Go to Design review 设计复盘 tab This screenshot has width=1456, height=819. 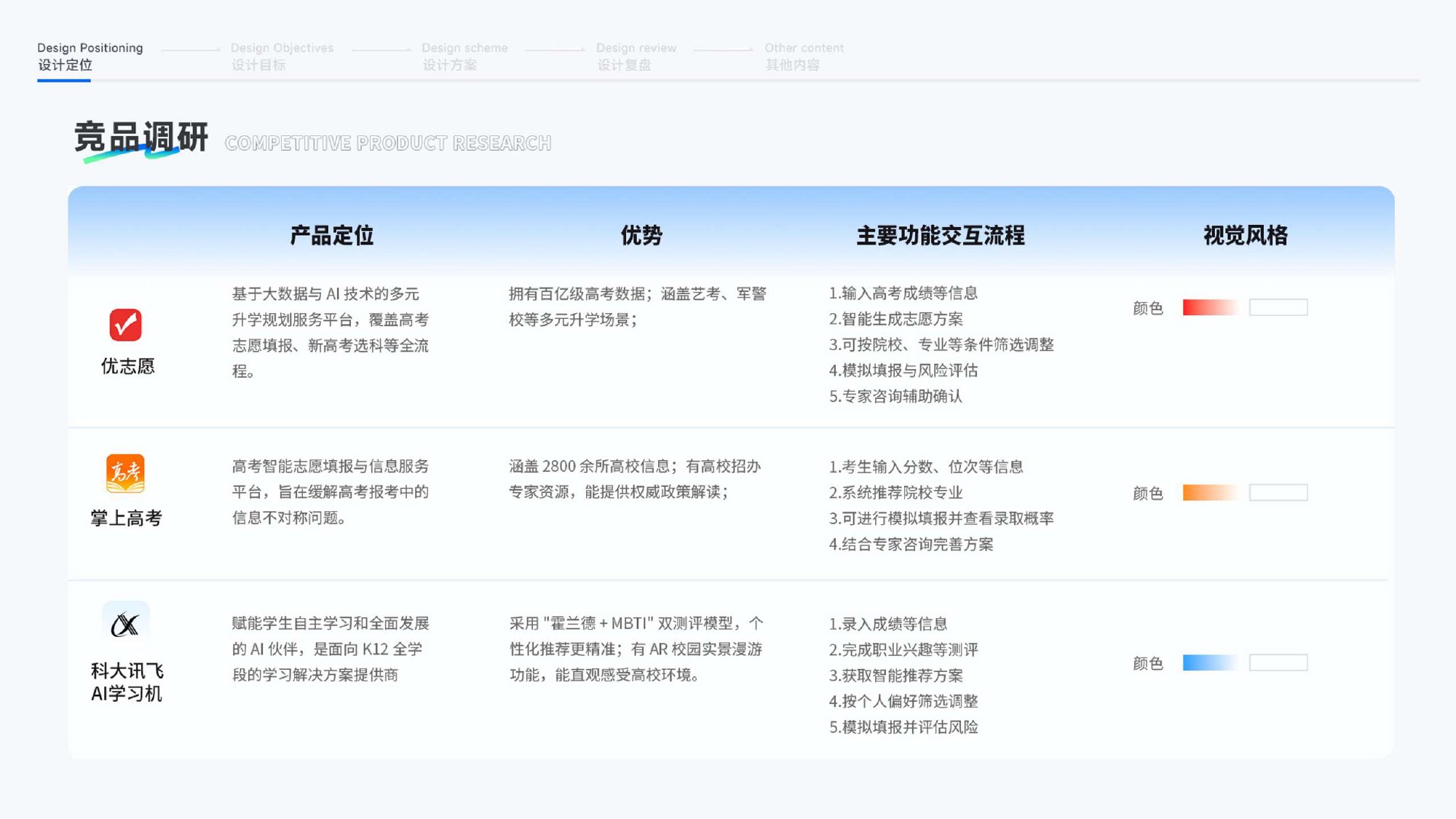pyautogui.click(x=636, y=56)
